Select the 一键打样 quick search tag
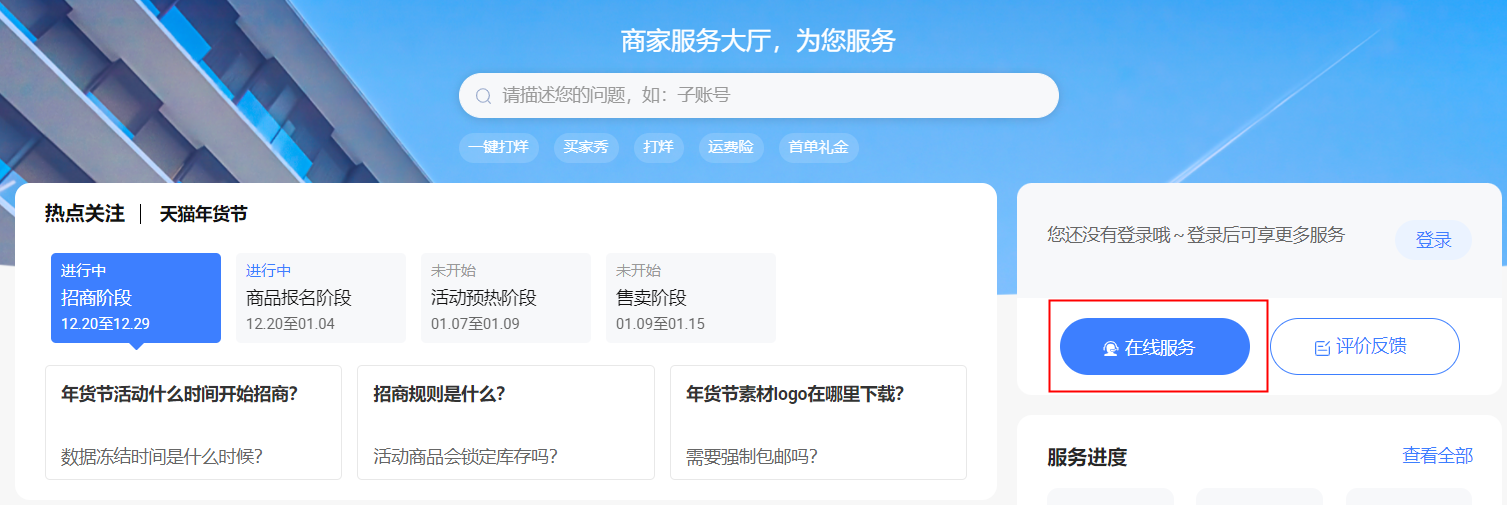The width and height of the screenshot is (1507, 505). click(498, 147)
